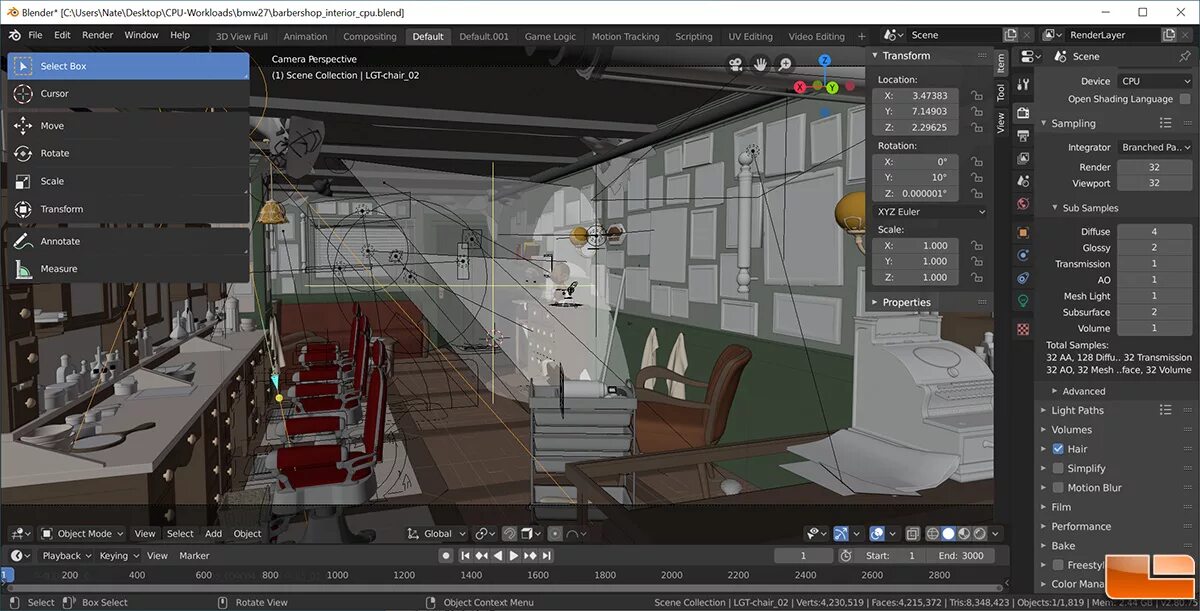Screen dimensions: 1200x611
Task: Play the animation forward
Action: [x=514, y=556]
